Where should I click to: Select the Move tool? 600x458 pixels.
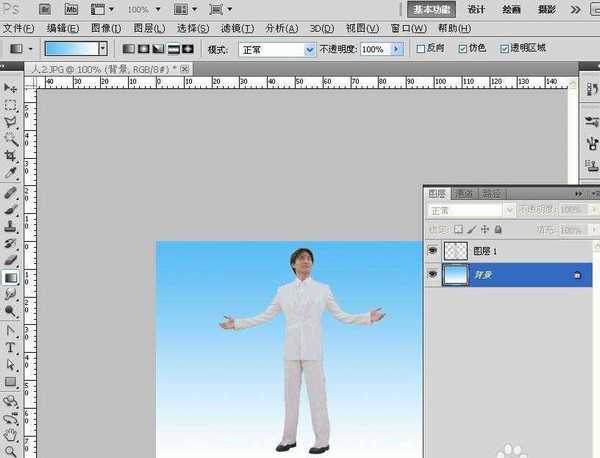(11, 88)
